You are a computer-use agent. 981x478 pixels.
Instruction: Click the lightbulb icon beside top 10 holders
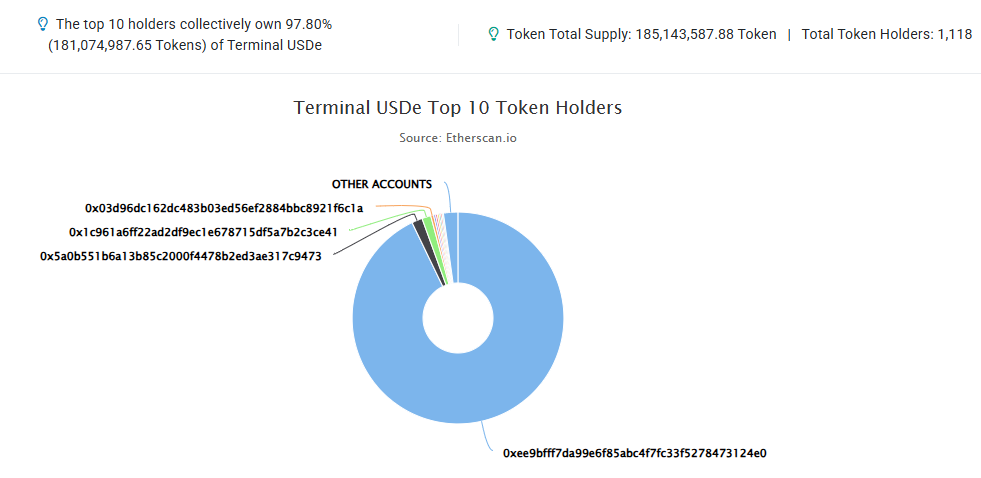pos(42,24)
